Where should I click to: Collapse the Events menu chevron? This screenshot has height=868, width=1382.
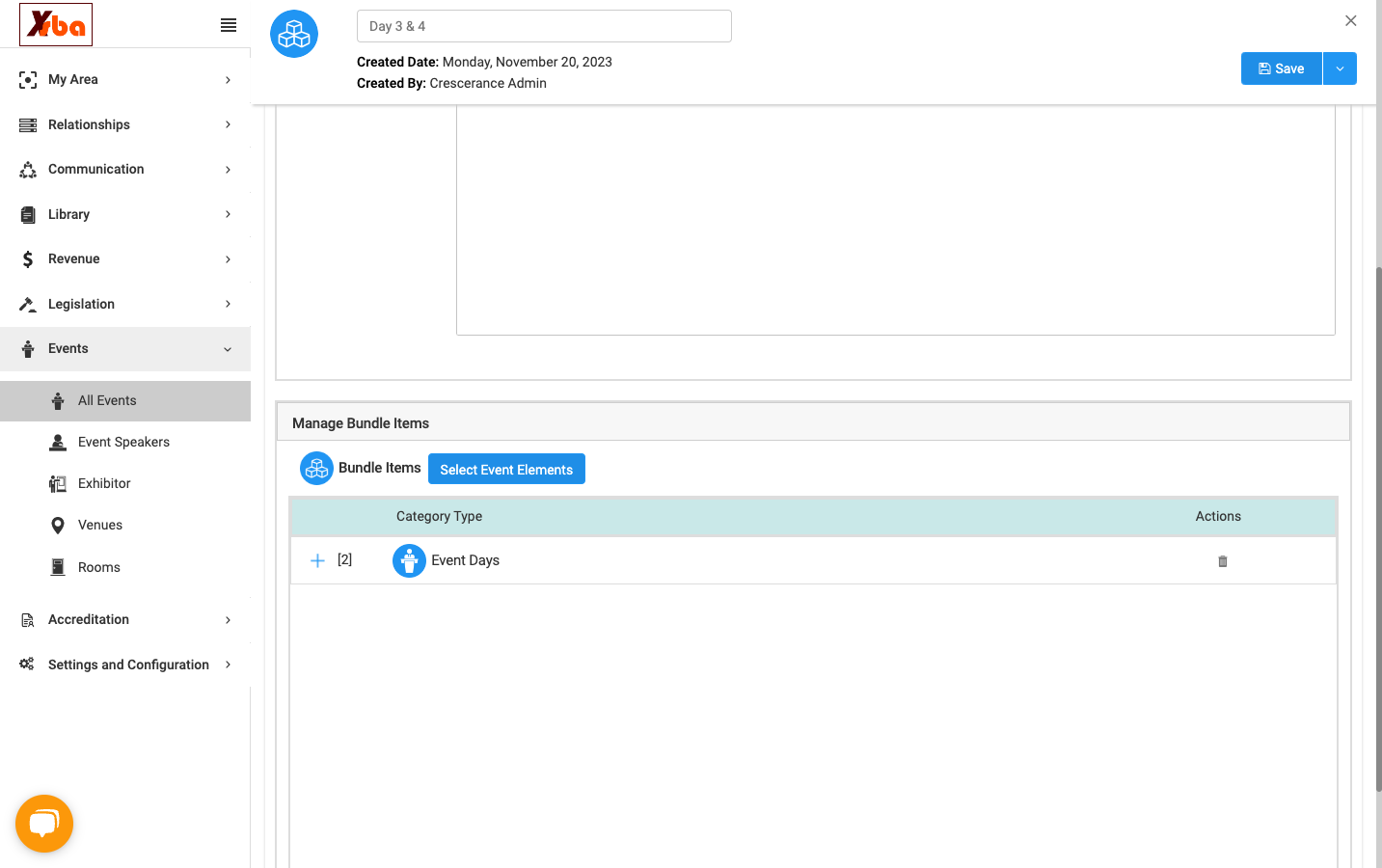coord(228,349)
